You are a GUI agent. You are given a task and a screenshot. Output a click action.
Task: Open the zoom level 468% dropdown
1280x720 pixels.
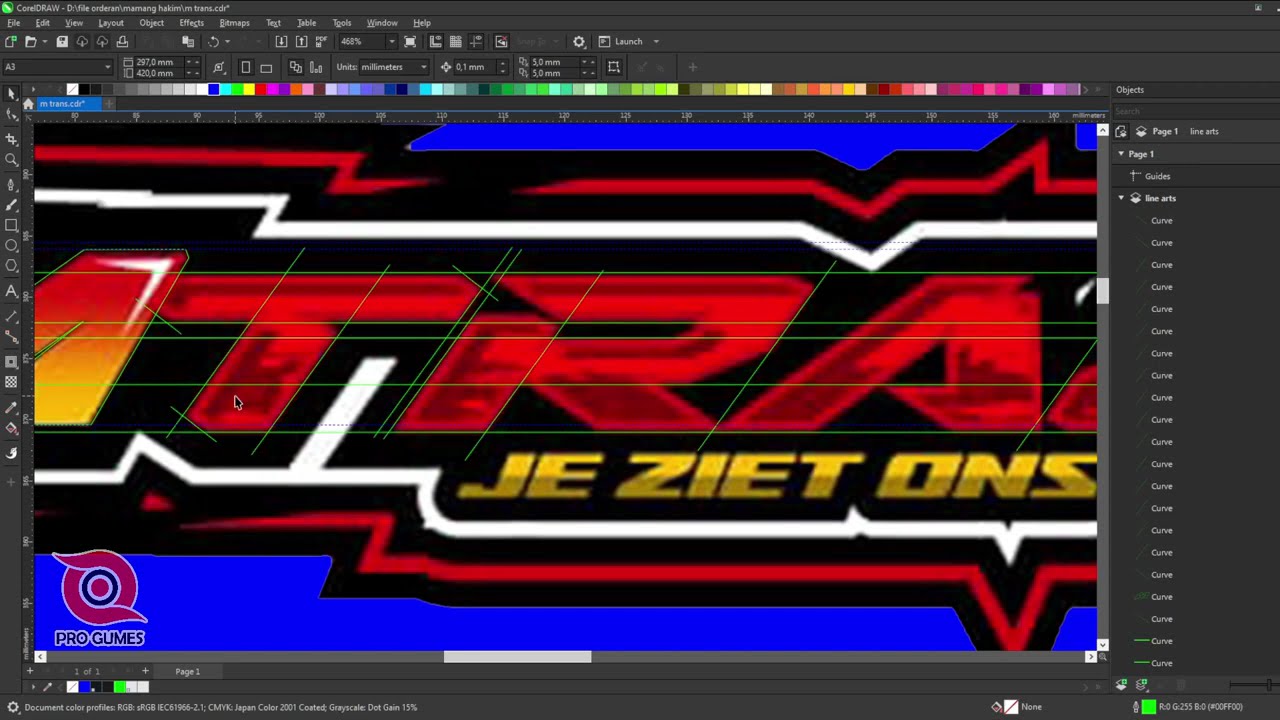[x=391, y=41]
